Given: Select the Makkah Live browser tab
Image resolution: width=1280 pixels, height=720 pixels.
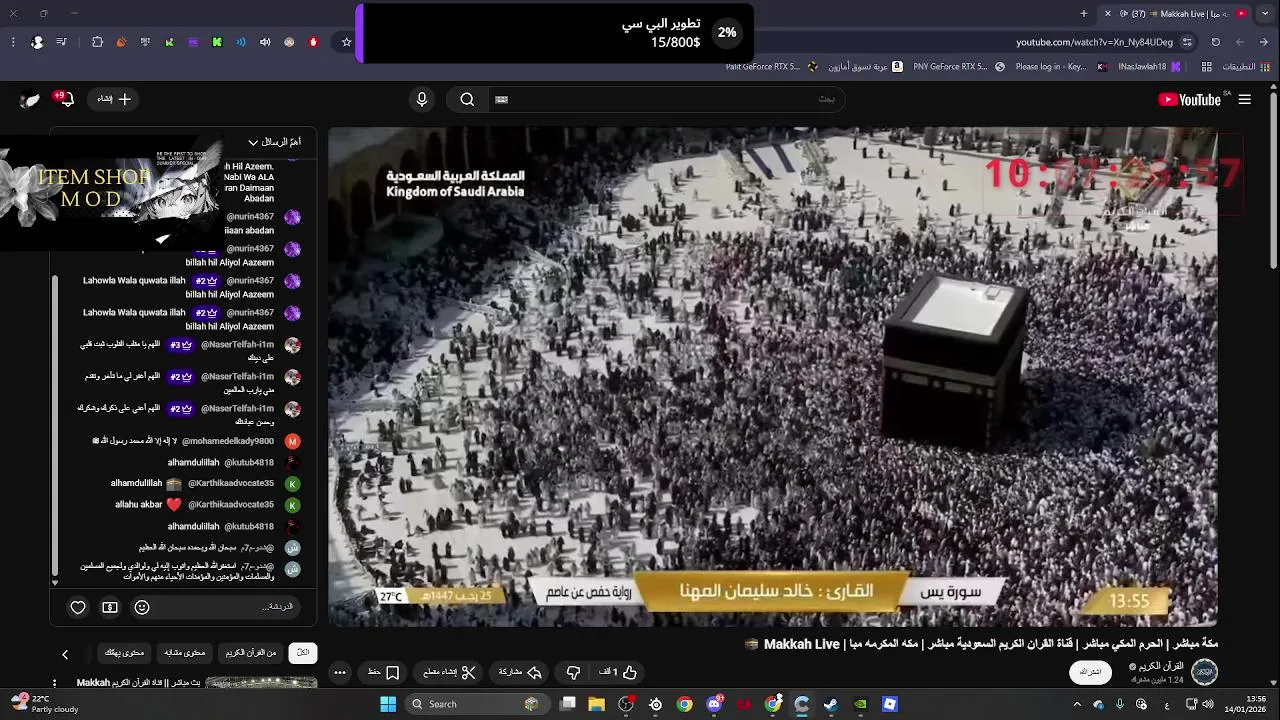Looking at the screenshot, I should coord(1184,14).
